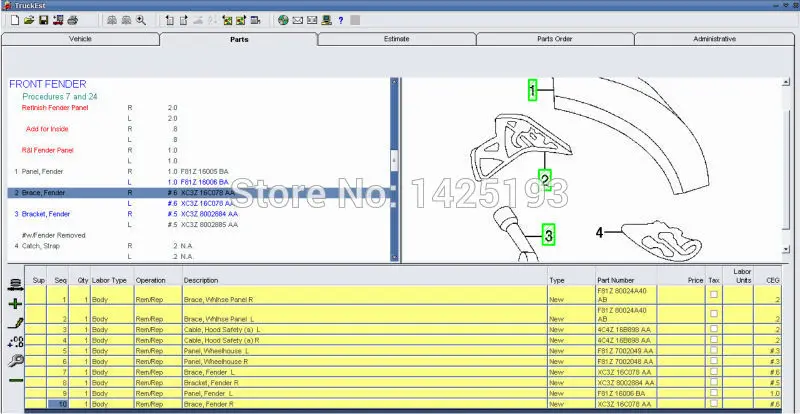The height and width of the screenshot is (414, 800).
Task: Switch to the Vehicle tab
Action: tap(81, 39)
